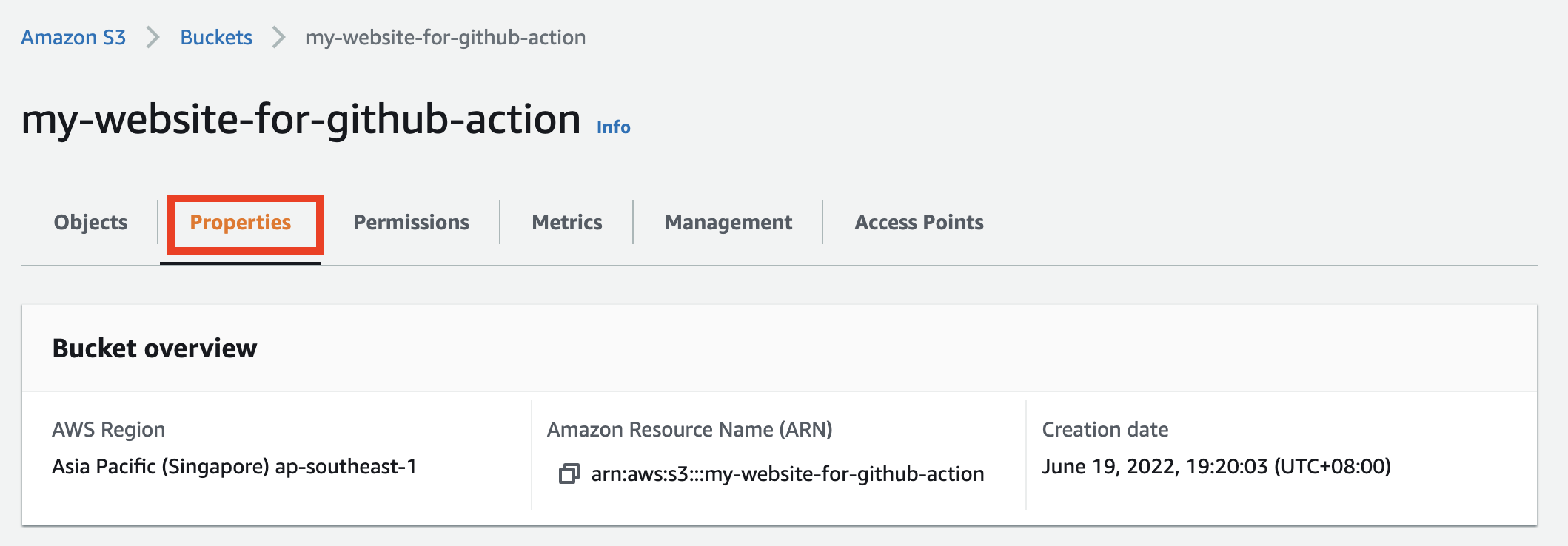The width and height of the screenshot is (1568, 546).
Task: Open the Management tab
Action: pyautogui.click(x=728, y=222)
